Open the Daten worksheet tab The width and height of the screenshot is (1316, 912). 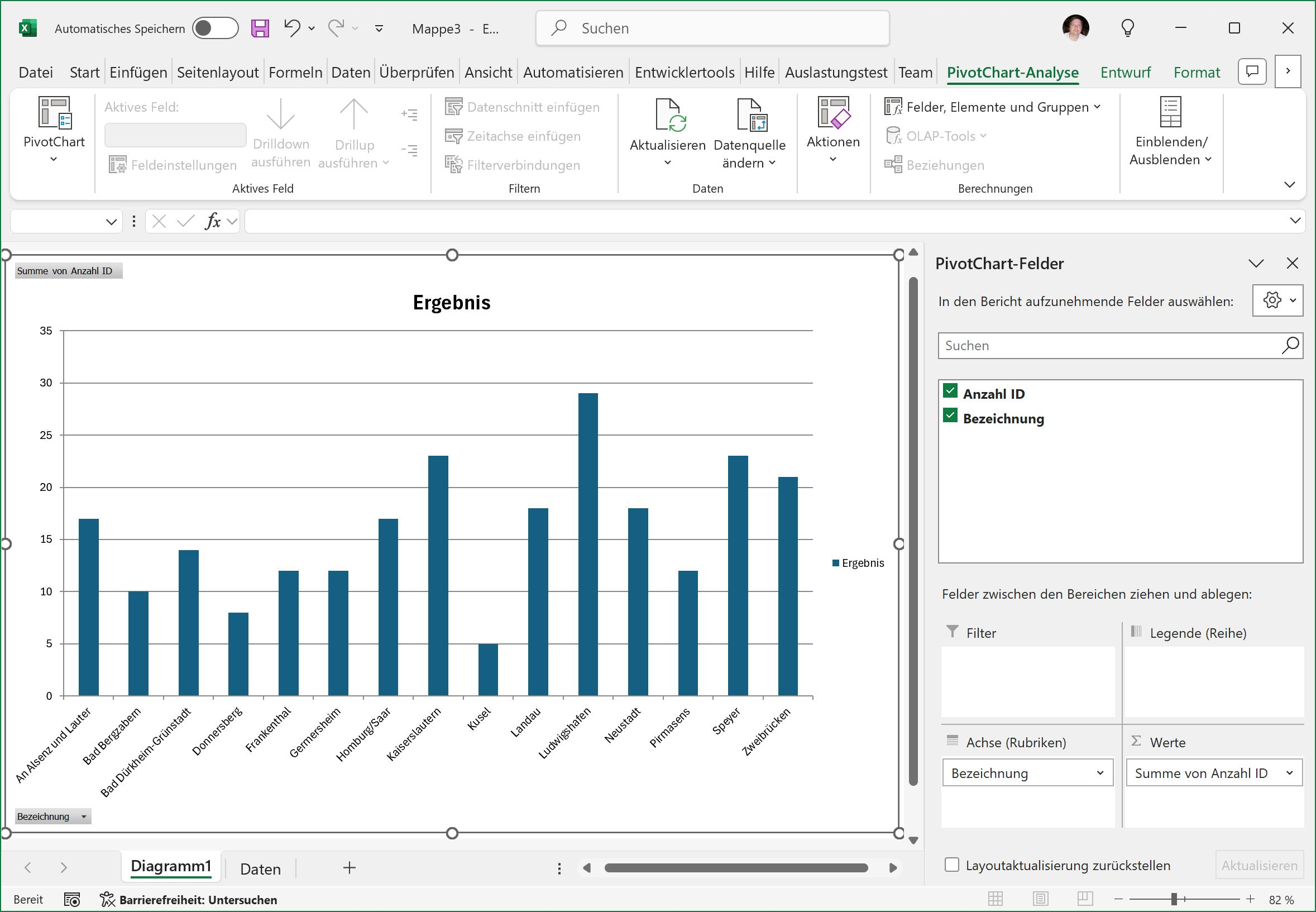(x=260, y=868)
